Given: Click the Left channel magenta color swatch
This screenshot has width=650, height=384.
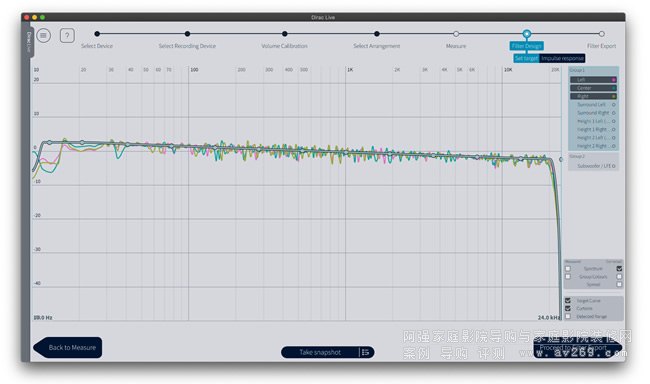Looking at the screenshot, I should click(x=614, y=80).
